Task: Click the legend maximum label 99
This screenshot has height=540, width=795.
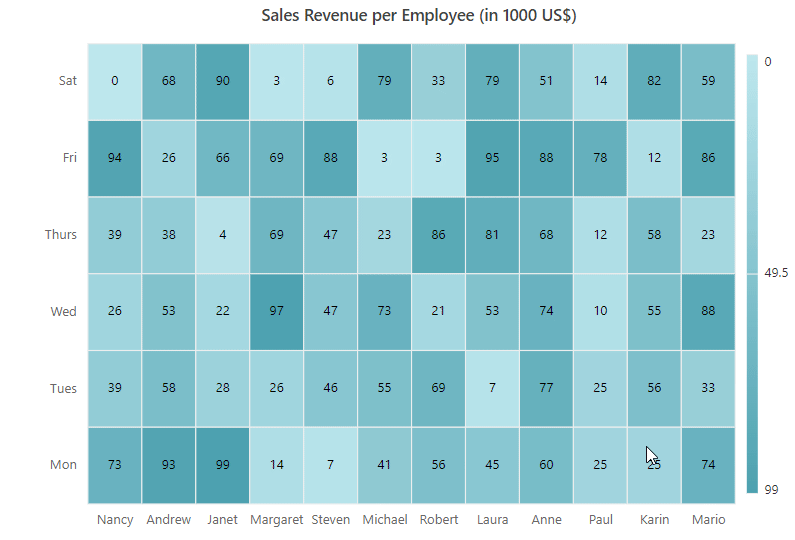Action: (x=771, y=490)
